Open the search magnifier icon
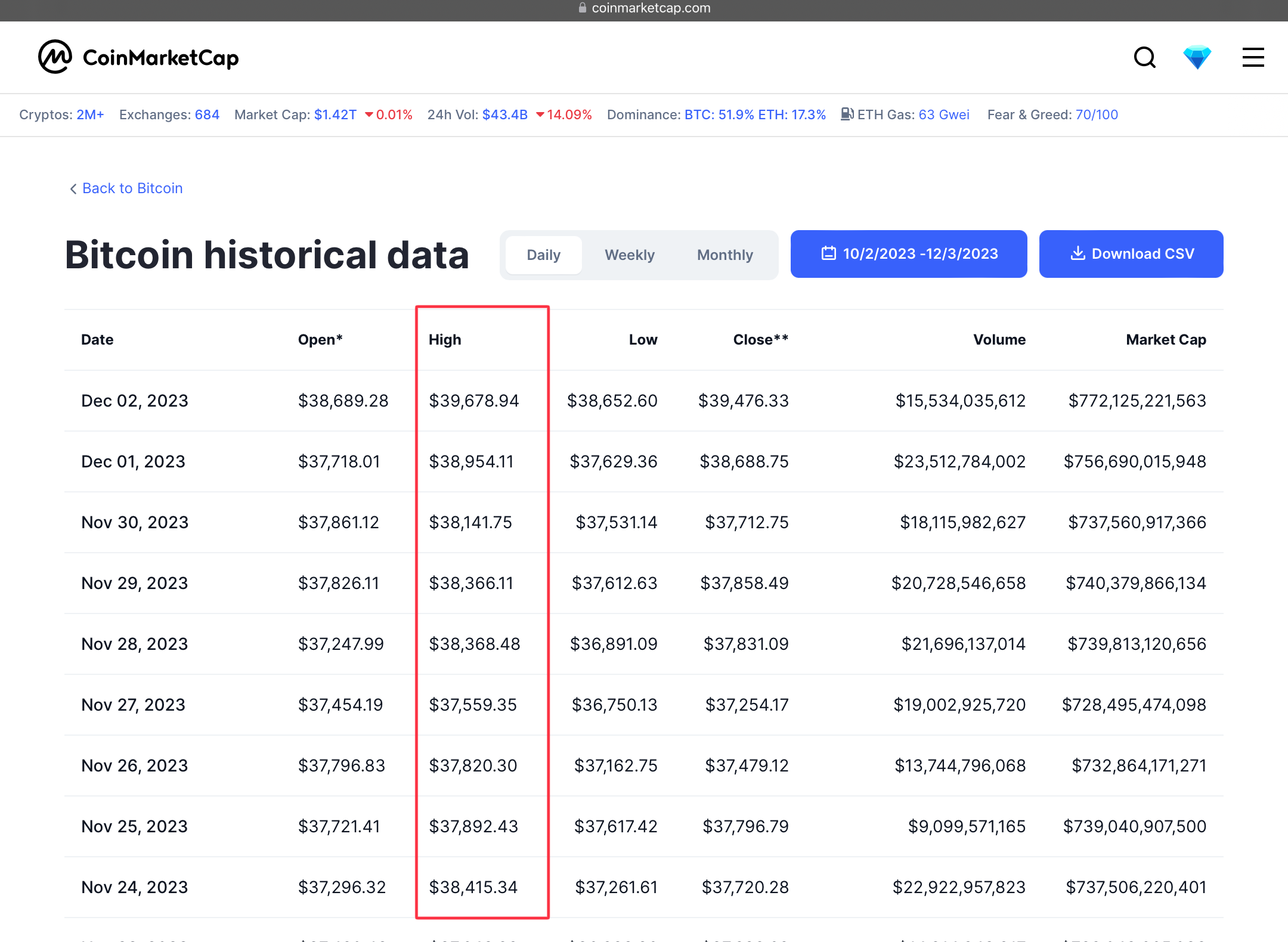This screenshot has height=942, width=1288. pos(1144,58)
